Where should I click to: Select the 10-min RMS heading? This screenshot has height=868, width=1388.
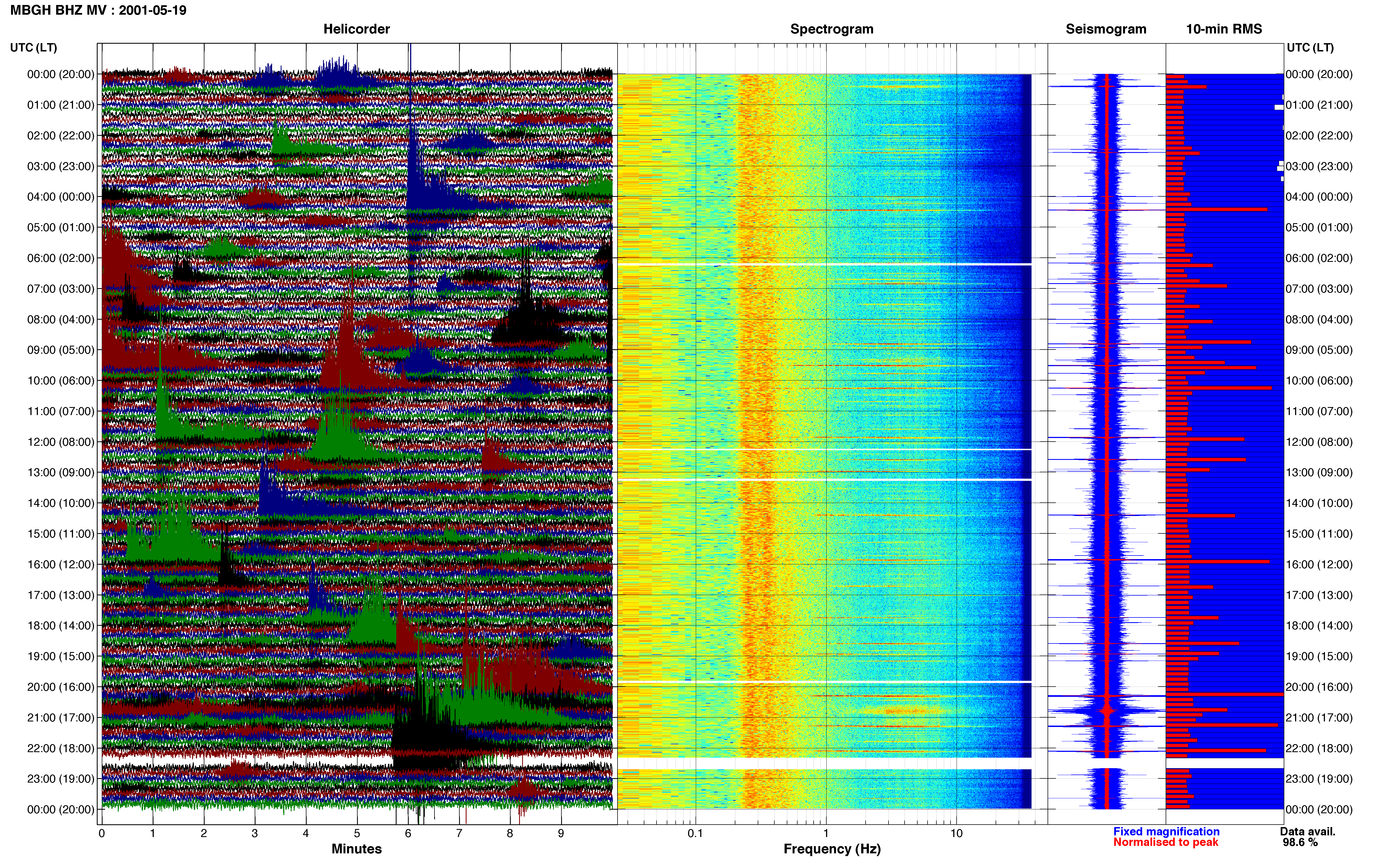[x=1224, y=29]
